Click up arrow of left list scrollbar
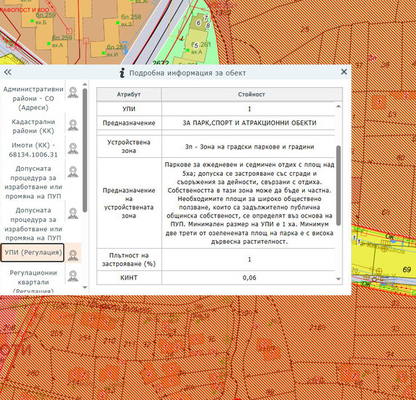This screenshot has width=416, height=400. click(x=85, y=84)
